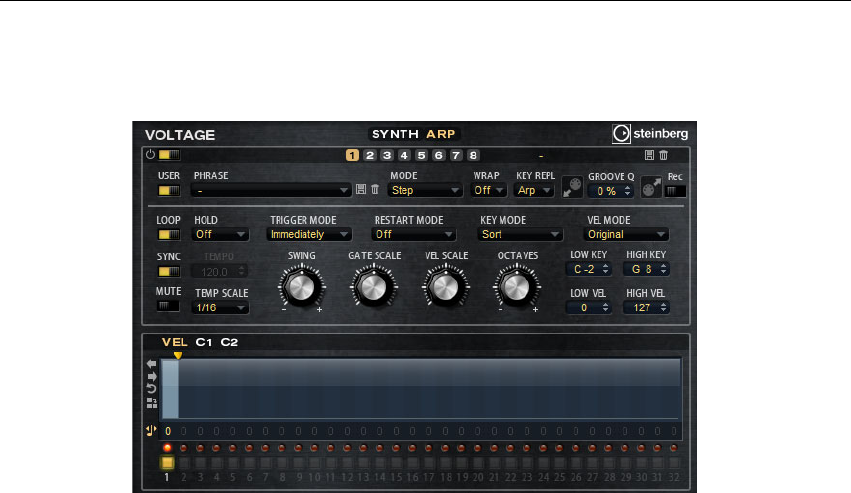This screenshot has height=493, width=851.
Task: Save the phrase using disk icon
Action: pos(361,189)
